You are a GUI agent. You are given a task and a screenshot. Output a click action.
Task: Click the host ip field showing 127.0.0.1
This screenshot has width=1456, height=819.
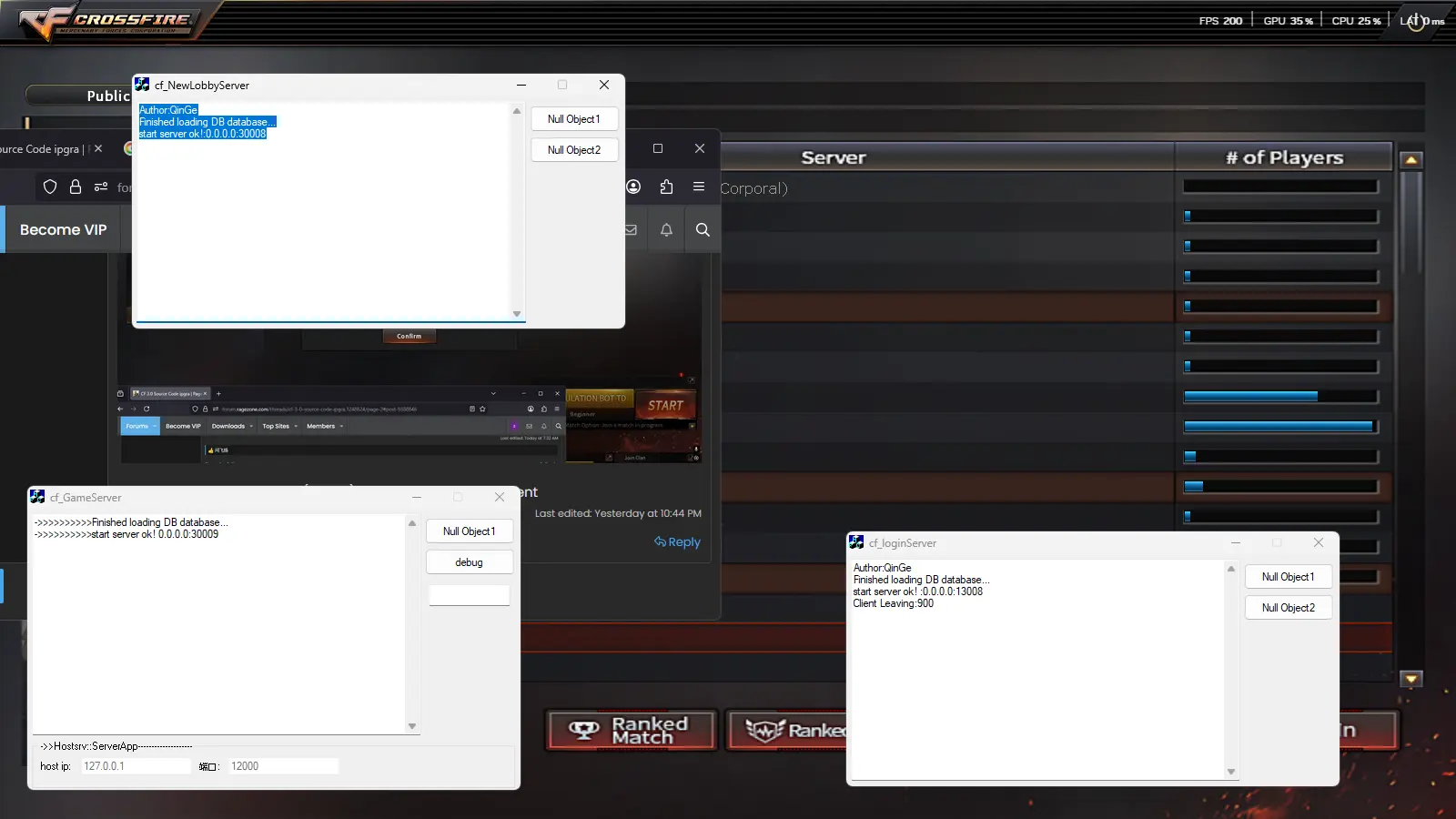[x=136, y=766]
